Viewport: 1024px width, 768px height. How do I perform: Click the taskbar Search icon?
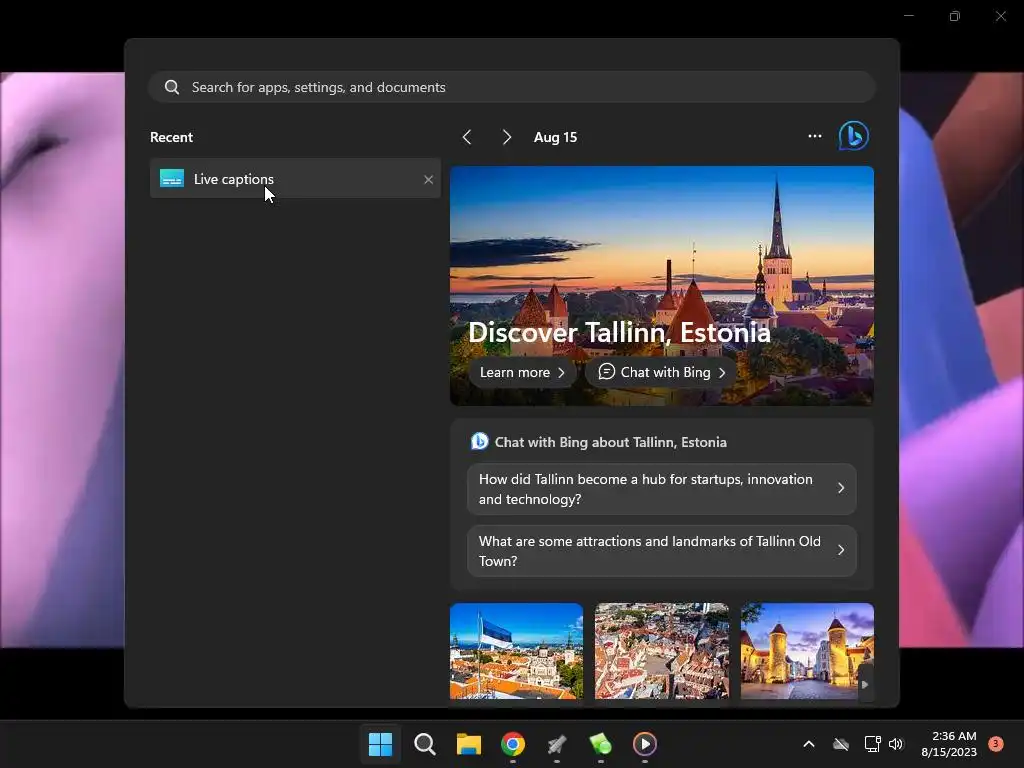pyautogui.click(x=424, y=744)
